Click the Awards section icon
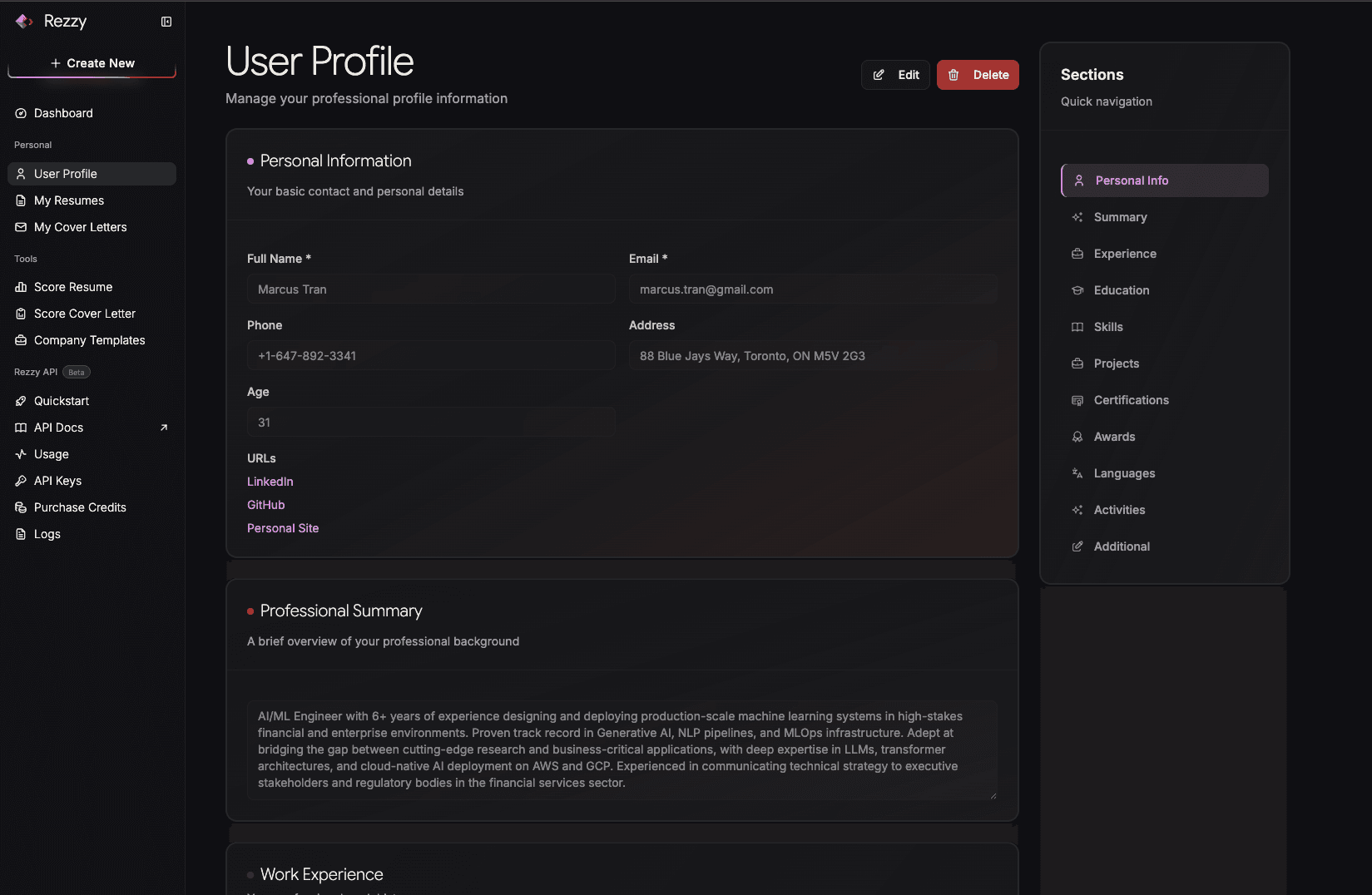Viewport: 1372px width, 895px height. click(x=1077, y=437)
